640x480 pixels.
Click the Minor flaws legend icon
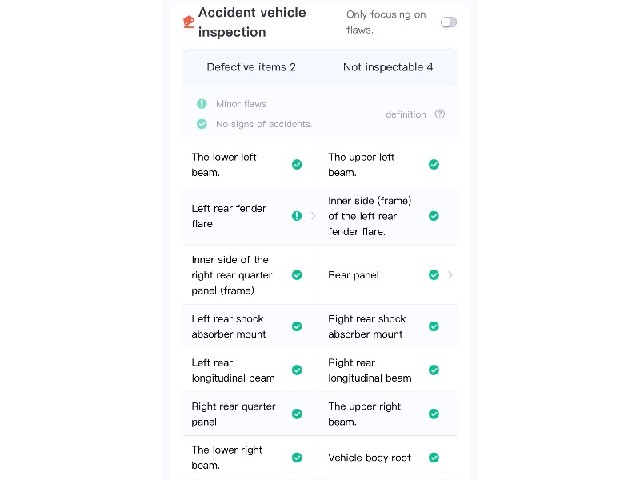pyautogui.click(x=202, y=104)
